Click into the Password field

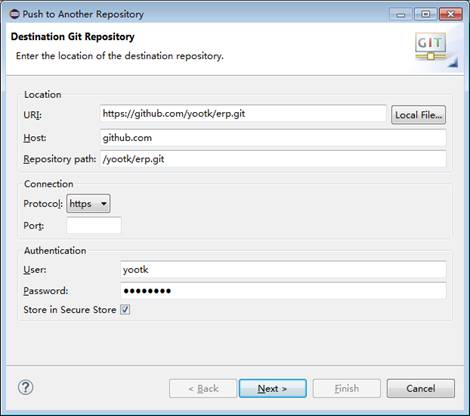[283, 291]
